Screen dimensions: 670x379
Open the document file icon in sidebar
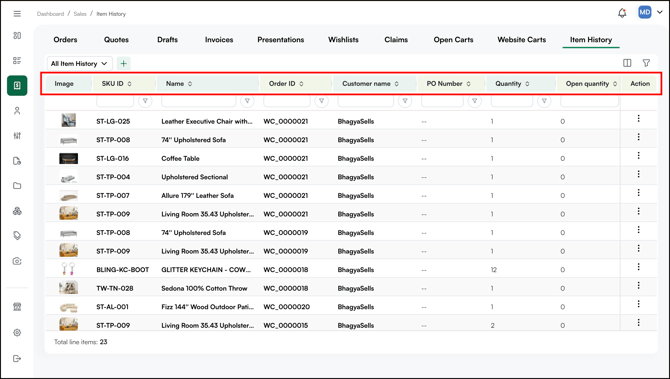point(17,161)
